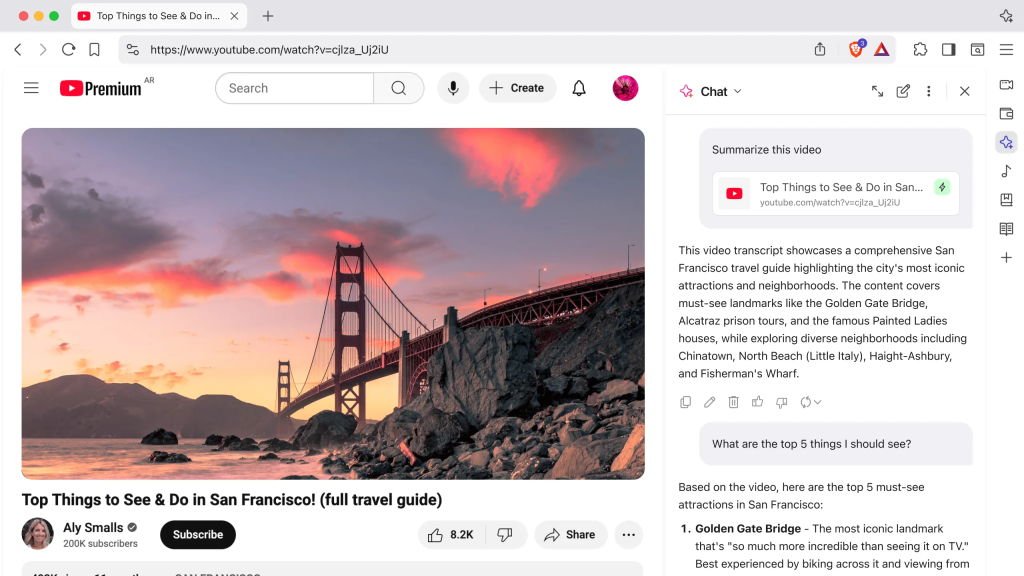
Task: Like the video with thumbs up
Action: [x=449, y=535]
